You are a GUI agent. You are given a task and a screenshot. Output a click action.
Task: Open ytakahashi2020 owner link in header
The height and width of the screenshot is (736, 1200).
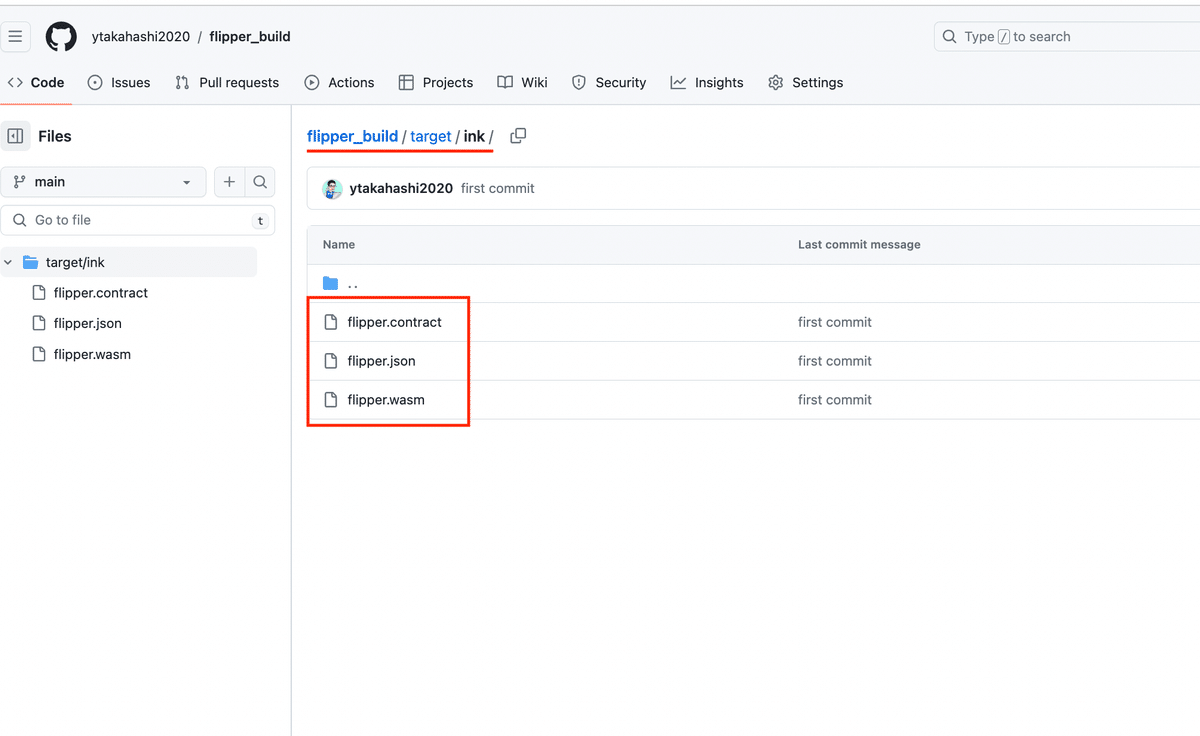(x=141, y=37)
